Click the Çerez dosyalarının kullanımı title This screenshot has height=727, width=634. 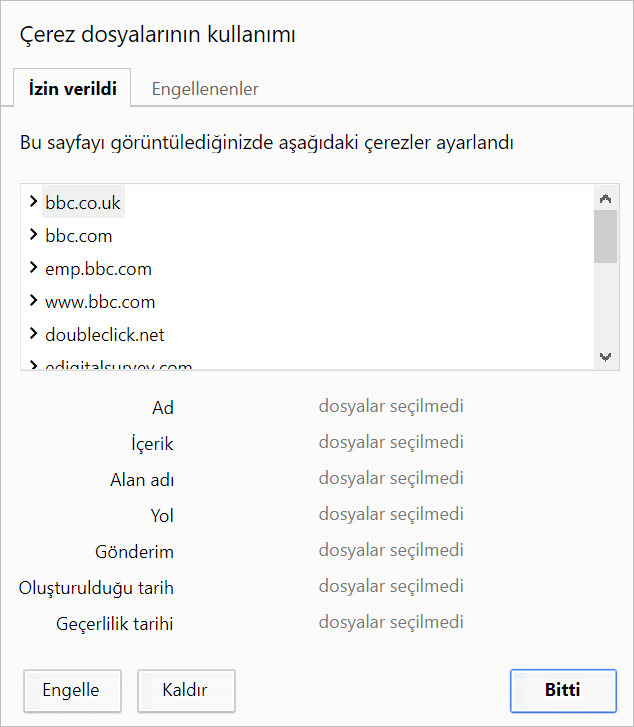[157, 35]
